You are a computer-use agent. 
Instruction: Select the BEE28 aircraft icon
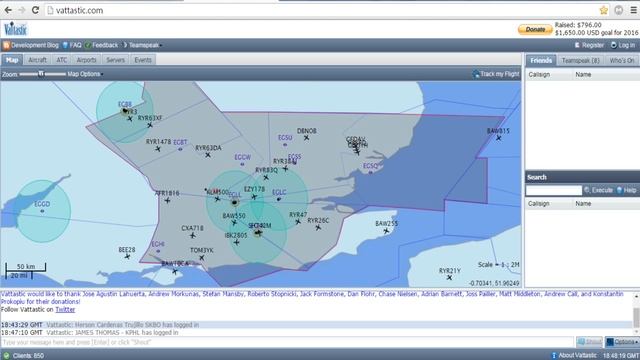tap(127, 257)
